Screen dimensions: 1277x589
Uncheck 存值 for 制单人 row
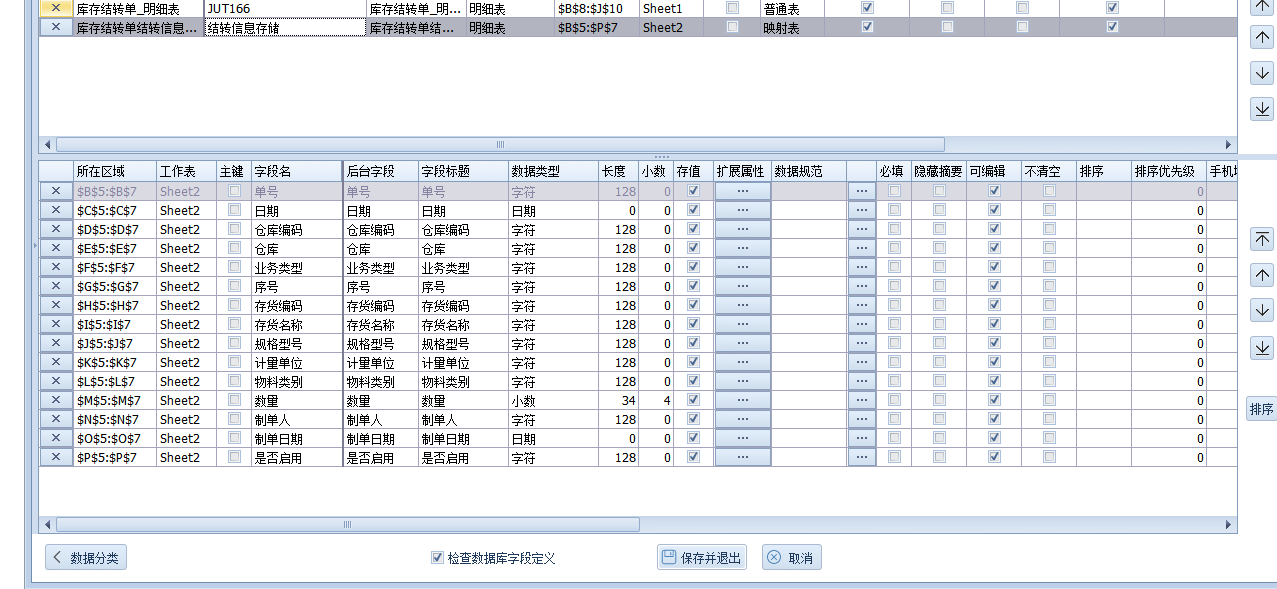(693, 419)
